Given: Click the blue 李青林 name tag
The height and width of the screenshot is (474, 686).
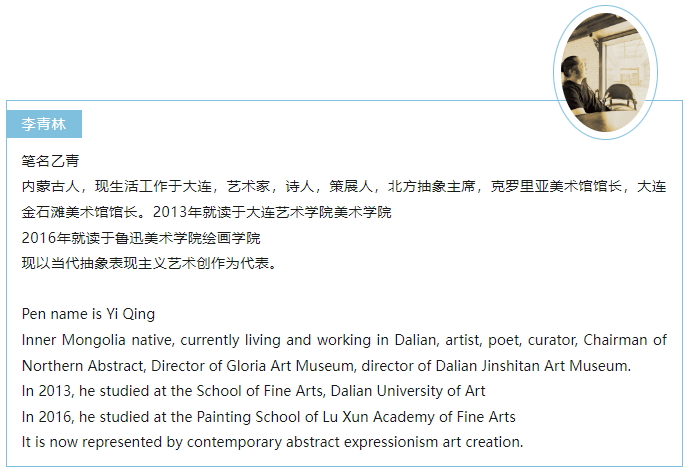Looking at the screenshot, I should pyautogui.click(x=44, y=124).
